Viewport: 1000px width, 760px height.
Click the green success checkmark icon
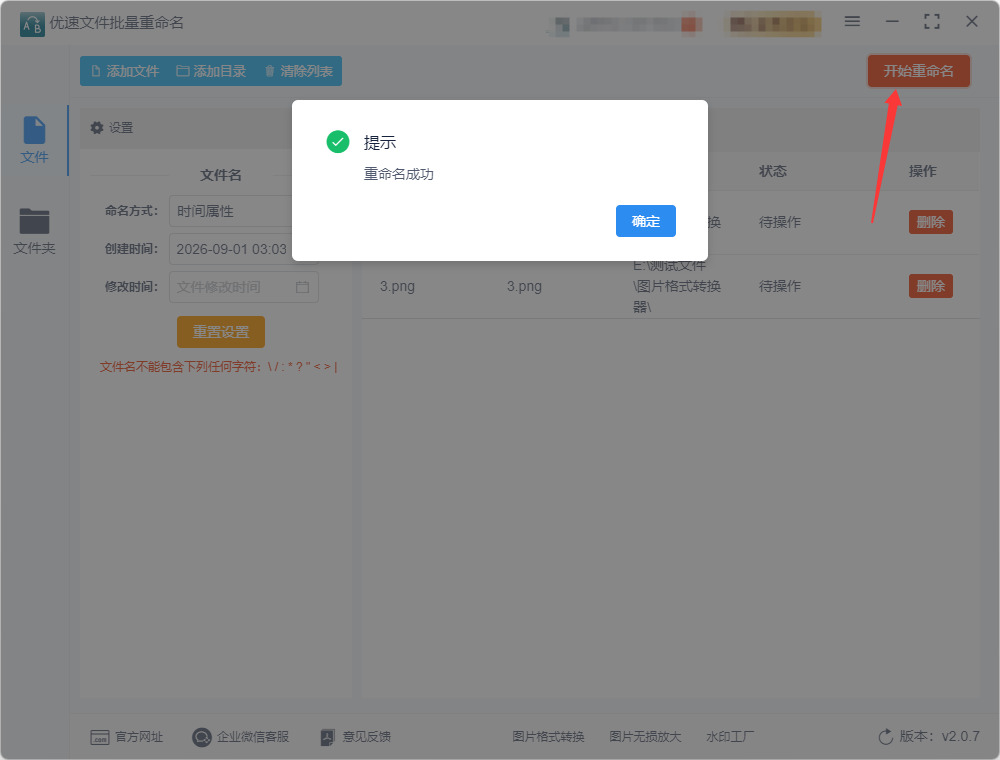(x=338, y=142)
